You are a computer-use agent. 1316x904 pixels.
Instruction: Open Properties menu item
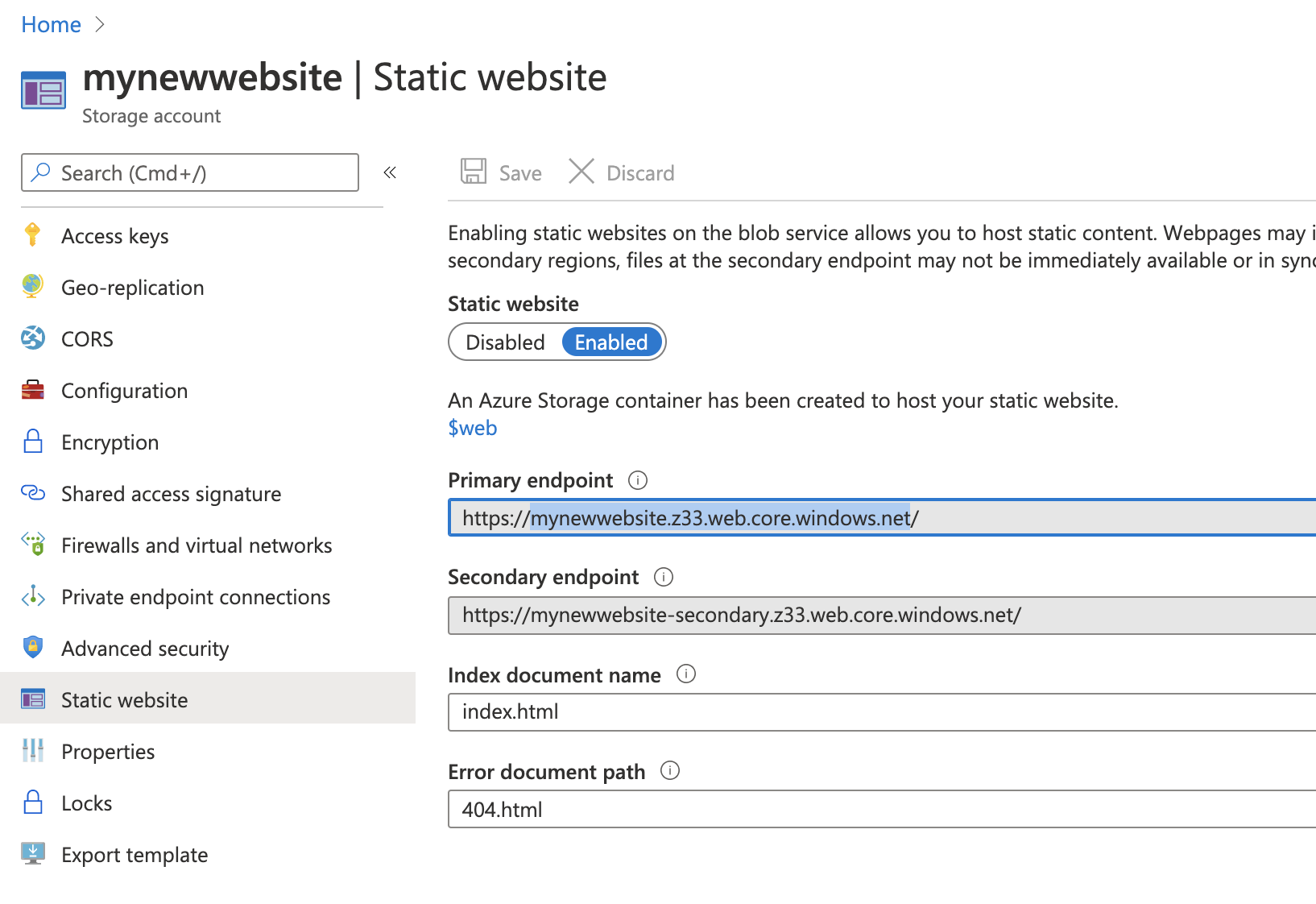click(208, 752)
